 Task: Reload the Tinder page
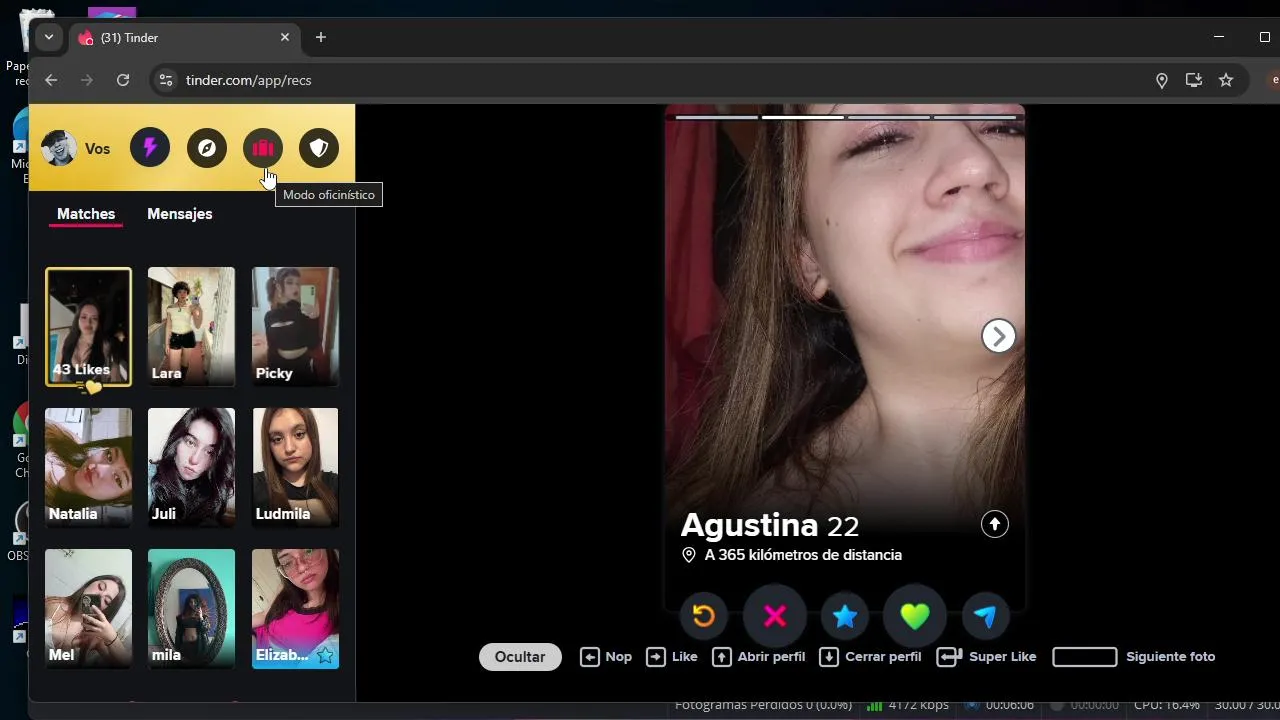pyautogui.click(x=123, y=80)
